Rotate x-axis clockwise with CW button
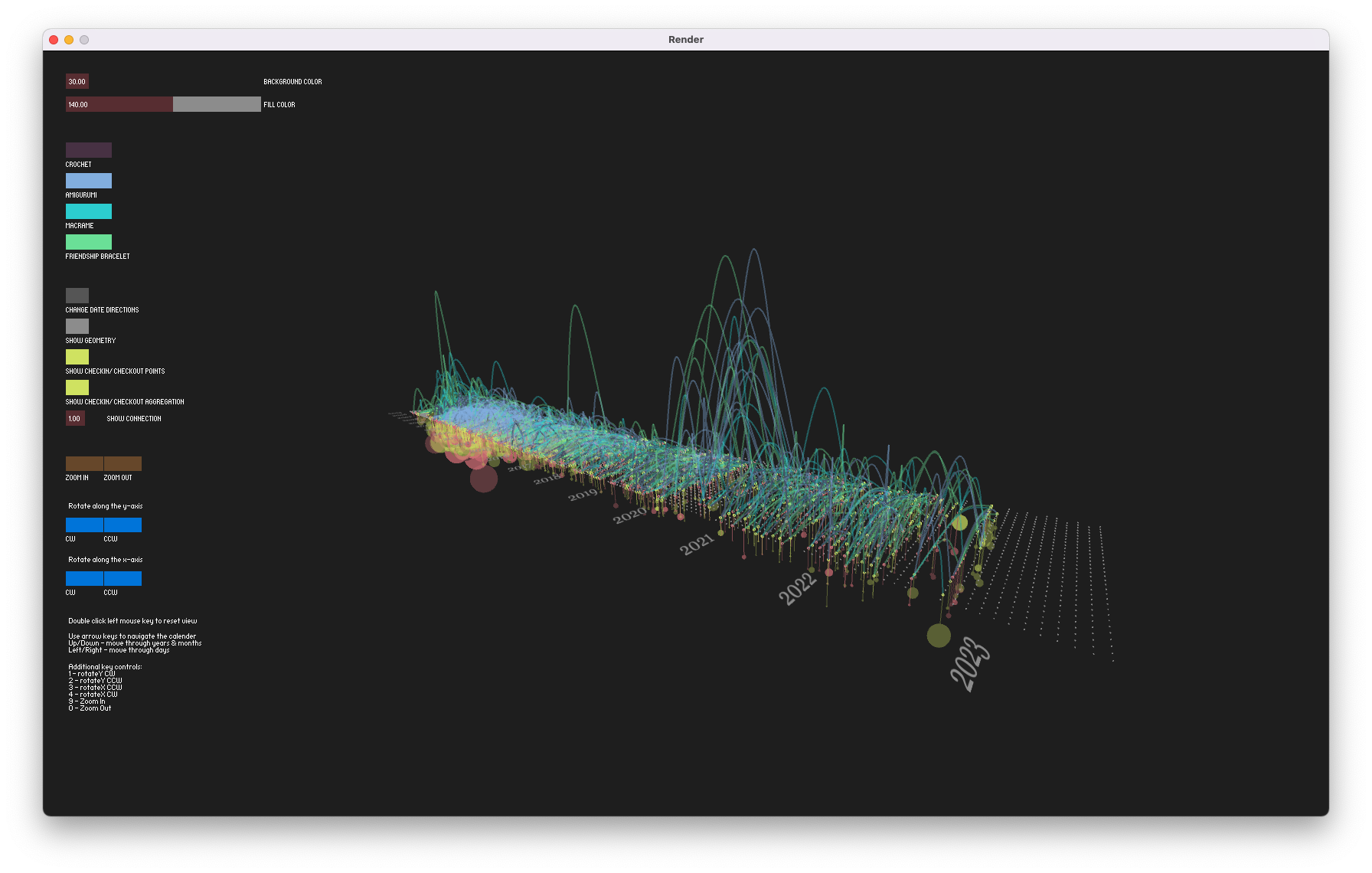The image size is (1372, 873). [x=84, y=578]
